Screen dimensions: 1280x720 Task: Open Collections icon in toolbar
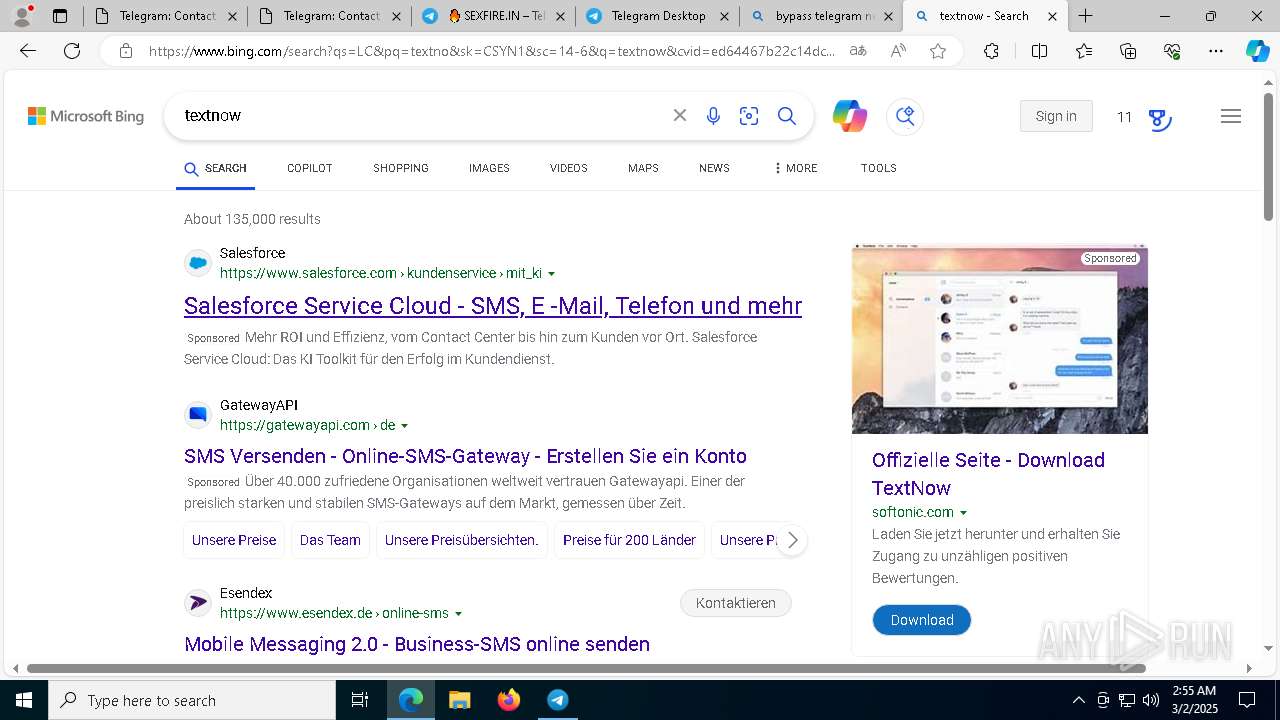[1128, 51]
